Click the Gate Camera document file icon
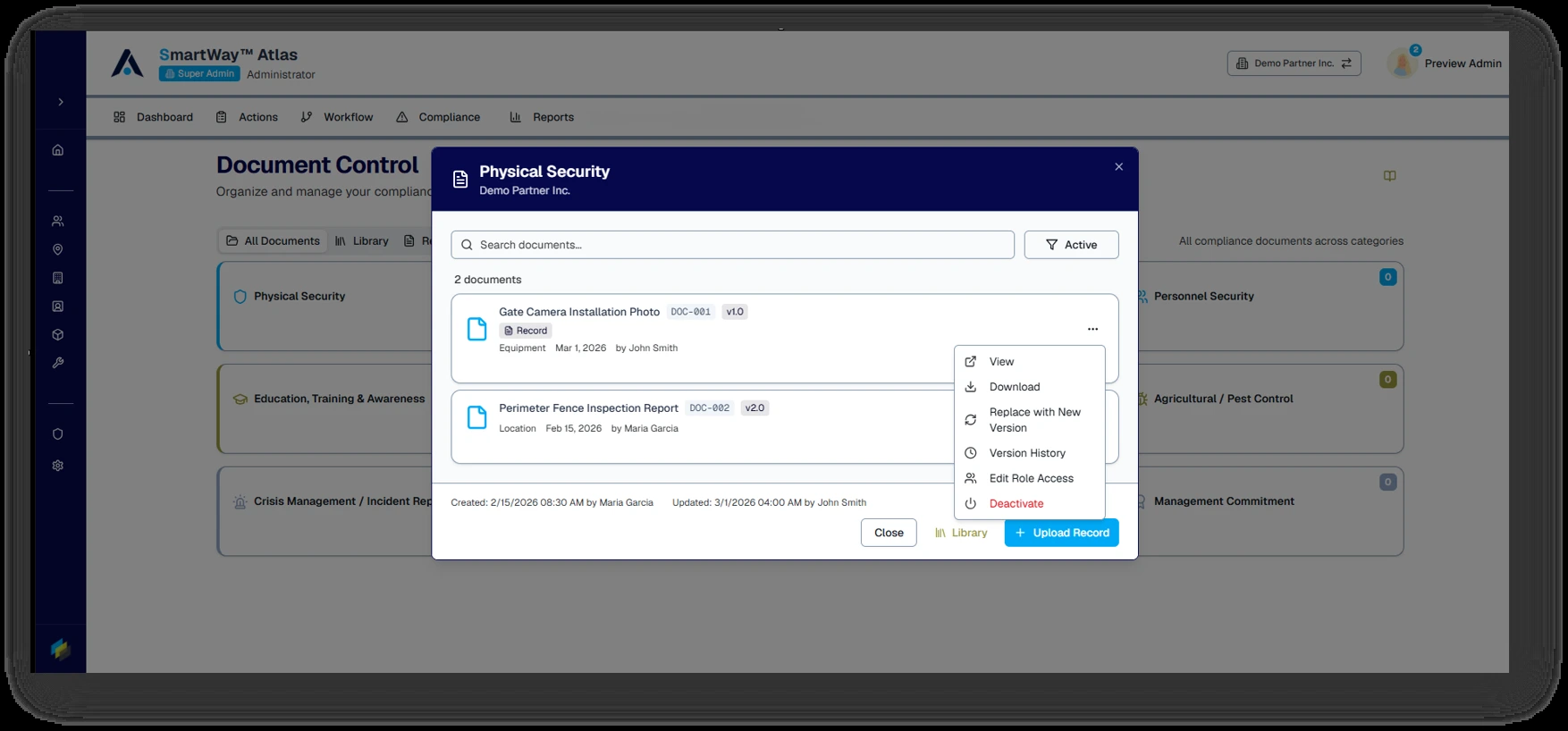The height and width of the screenshot is (731, 1568). pos(477,330)
